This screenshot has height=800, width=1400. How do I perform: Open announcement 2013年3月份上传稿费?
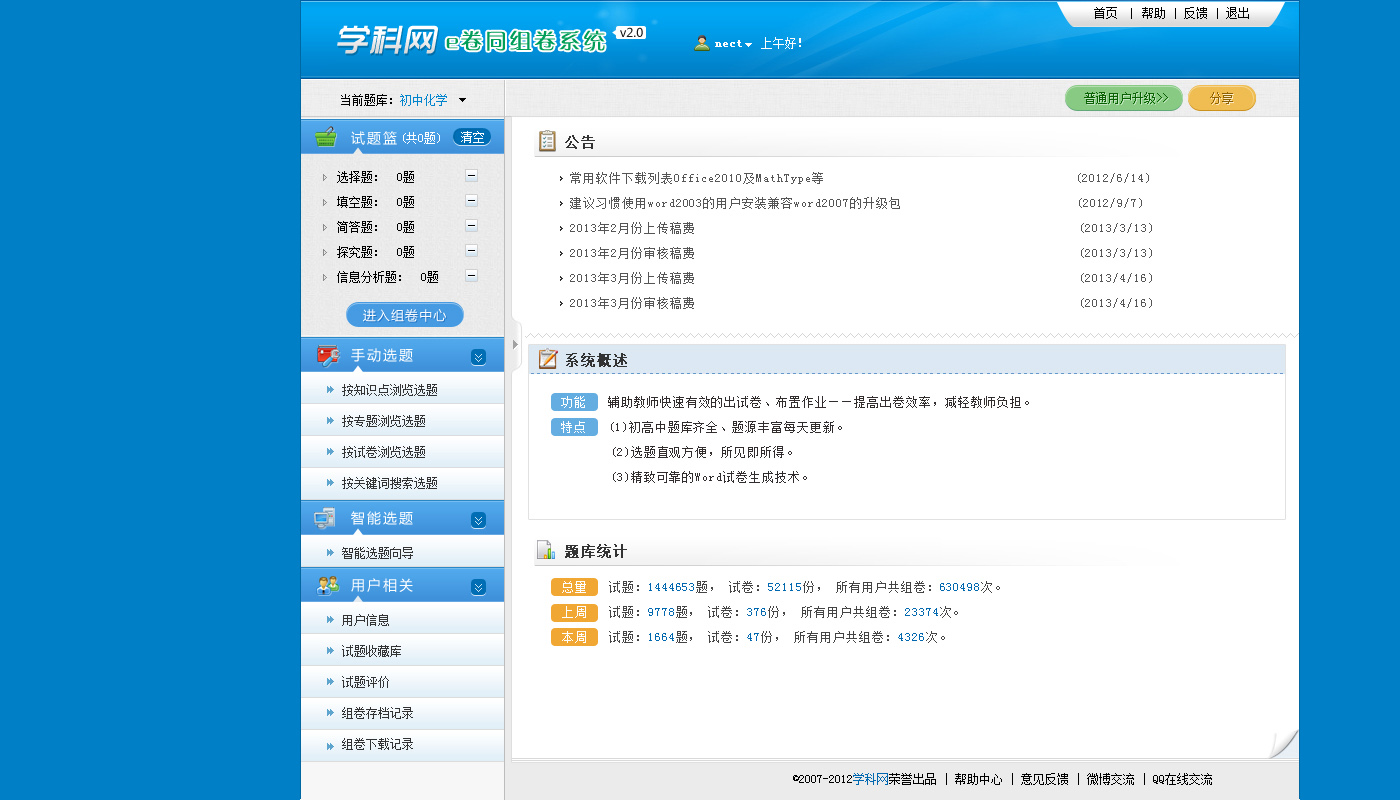(x=632, y=278)
